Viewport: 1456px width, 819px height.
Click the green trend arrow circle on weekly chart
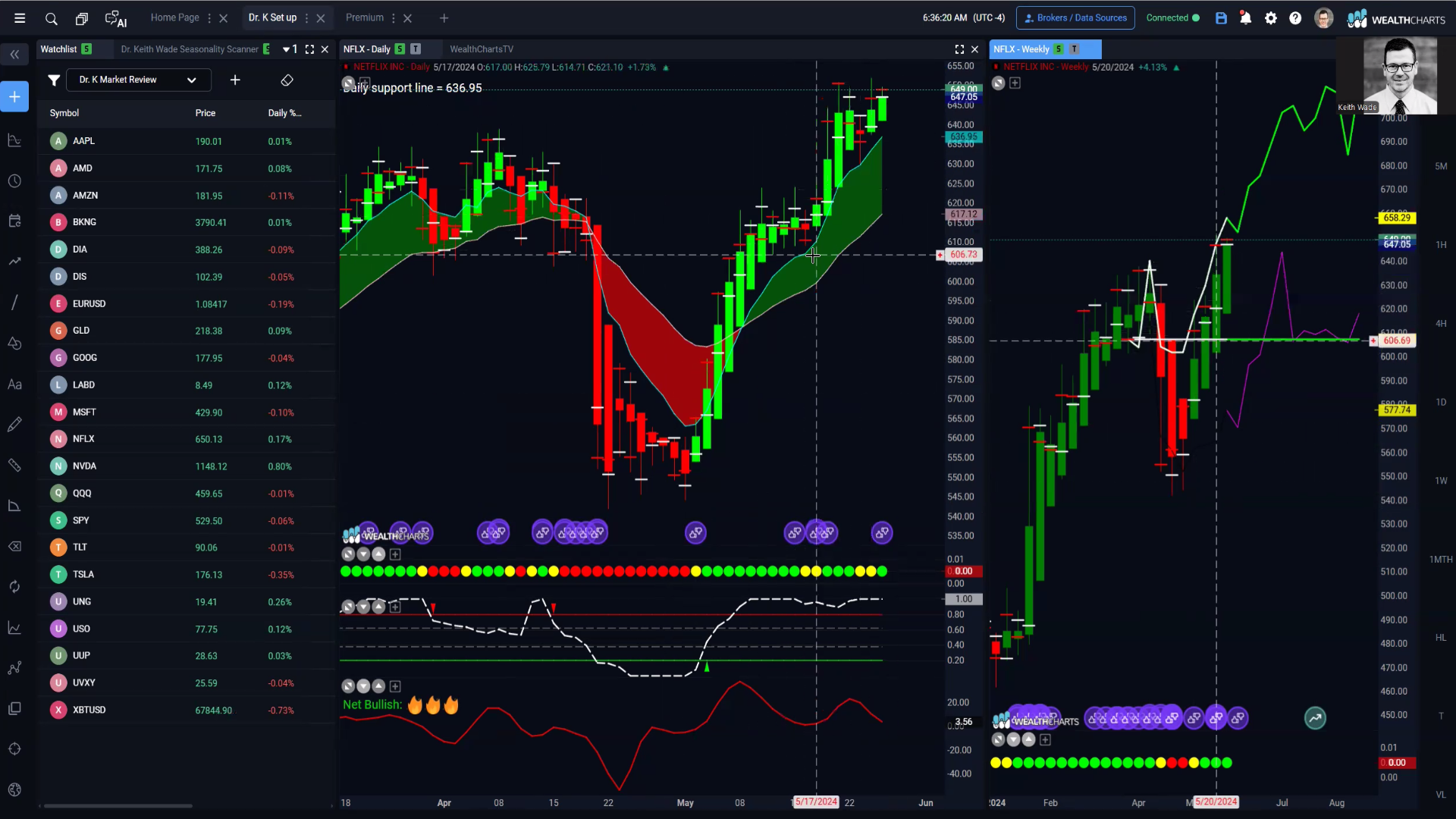[x=1315, y=718]
